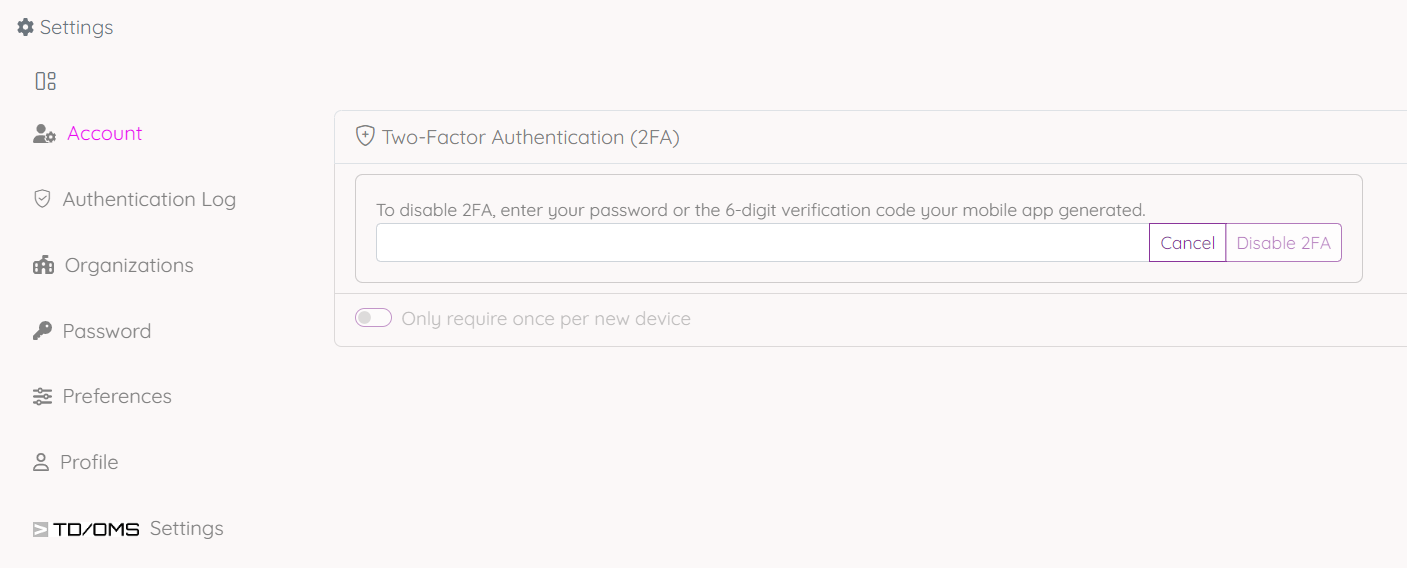The height and width of the screenshot is (568, 1407).
Task: Focus the password or verification code field
Action: tap(762, 243)
